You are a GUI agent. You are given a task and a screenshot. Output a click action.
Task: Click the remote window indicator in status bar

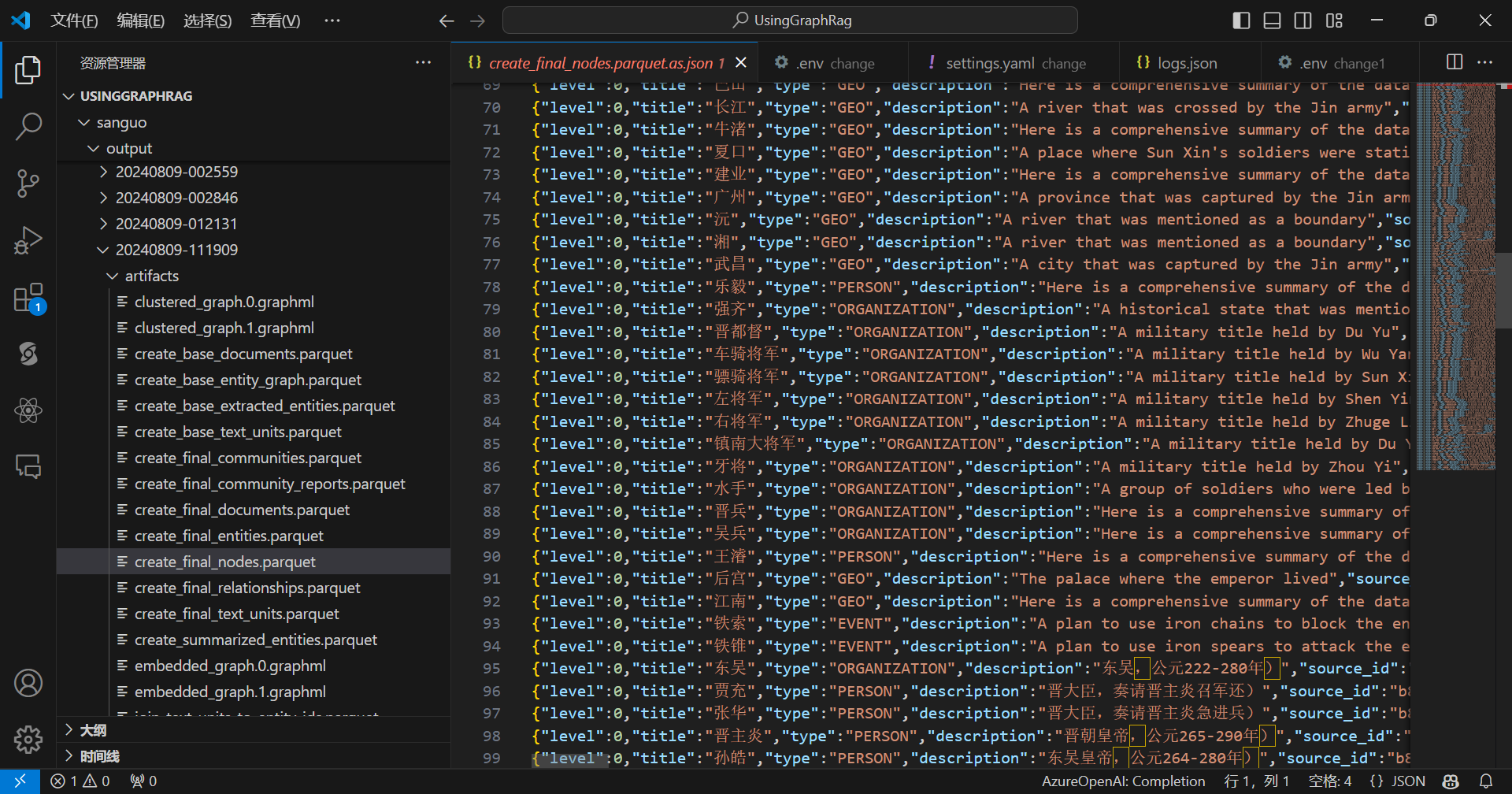pyautogui.click(x=20, y=781)
